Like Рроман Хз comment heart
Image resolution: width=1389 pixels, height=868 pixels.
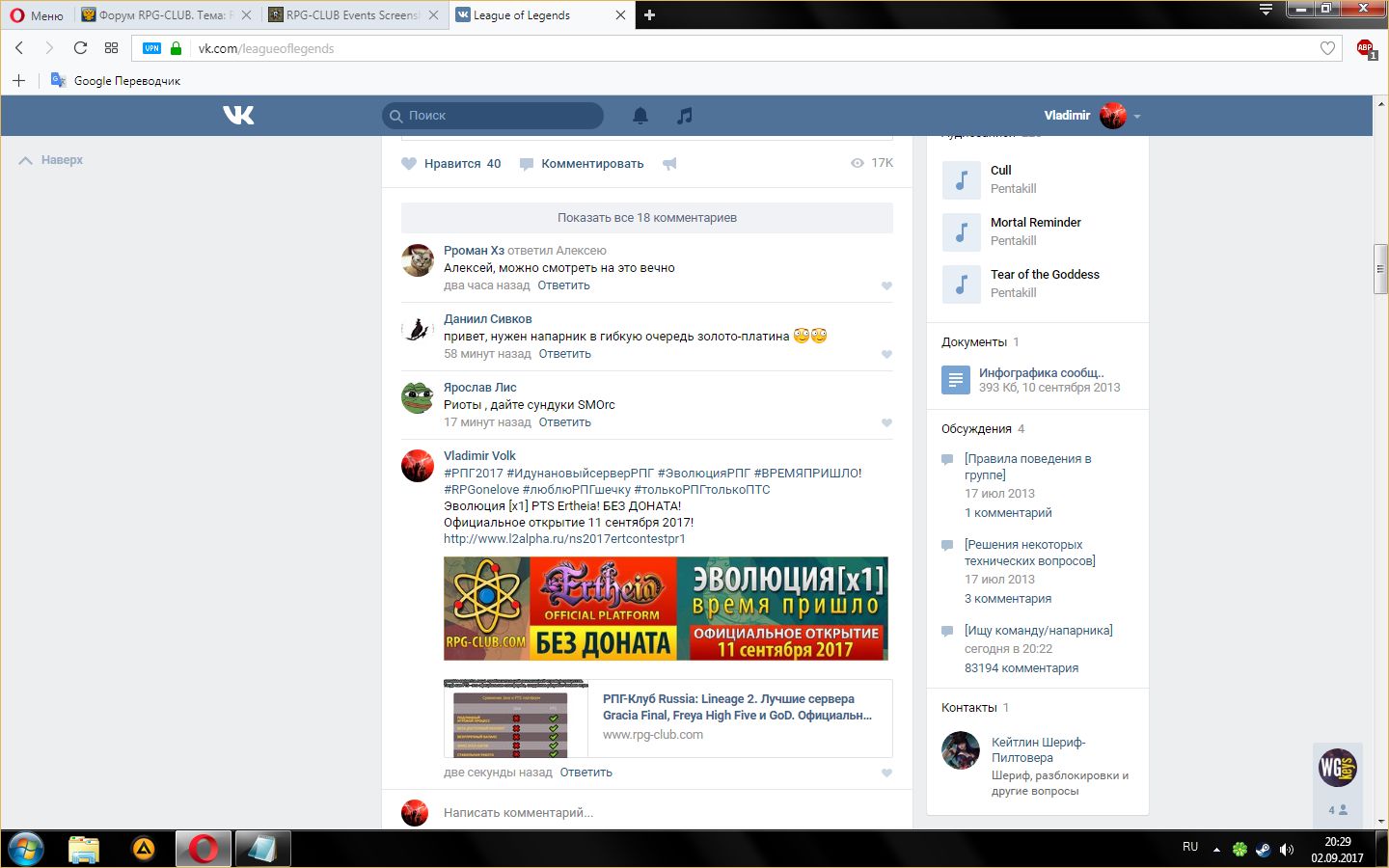tap(886, 285)
